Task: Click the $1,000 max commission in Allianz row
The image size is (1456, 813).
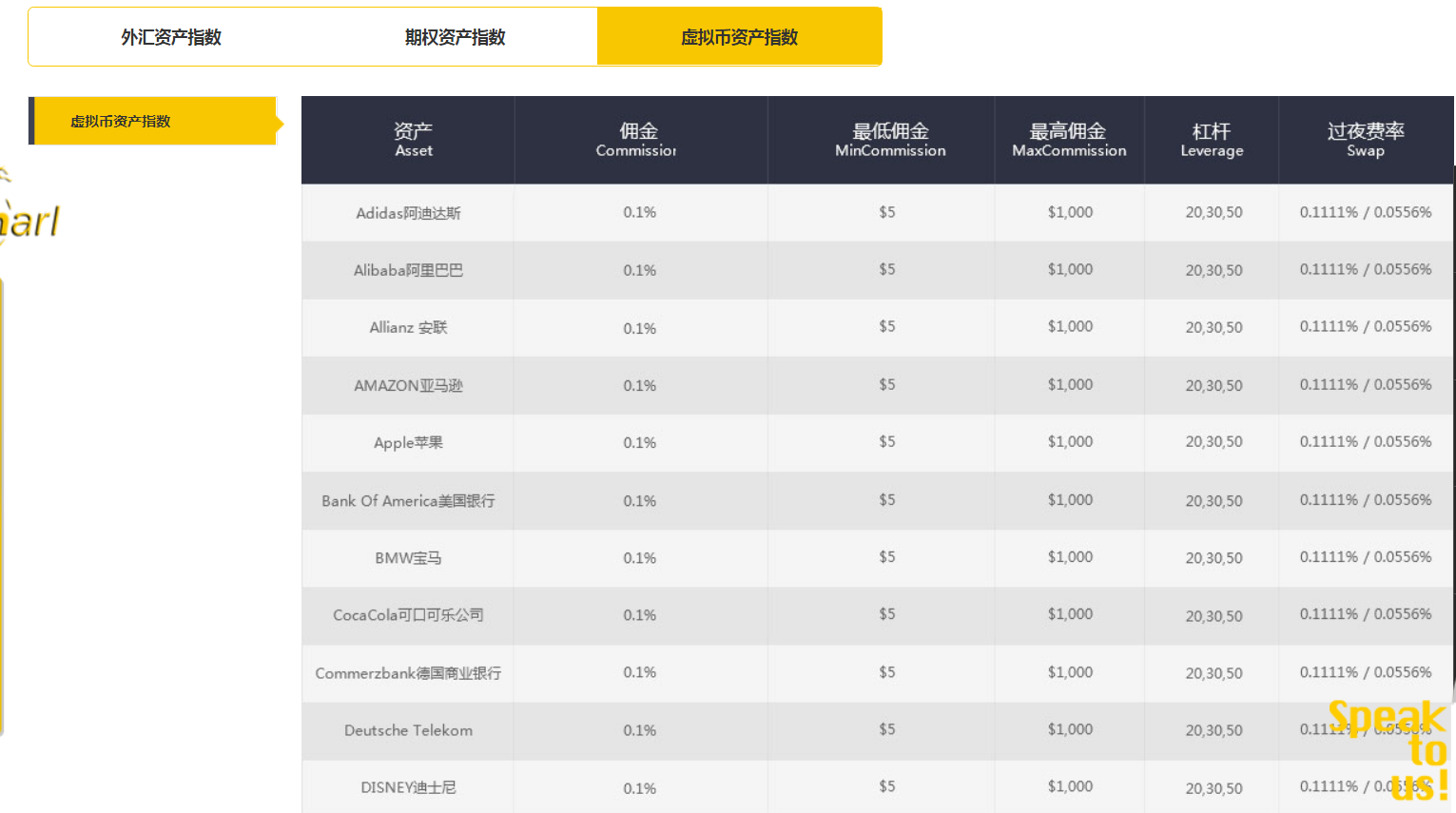Action: (1070, 326)
